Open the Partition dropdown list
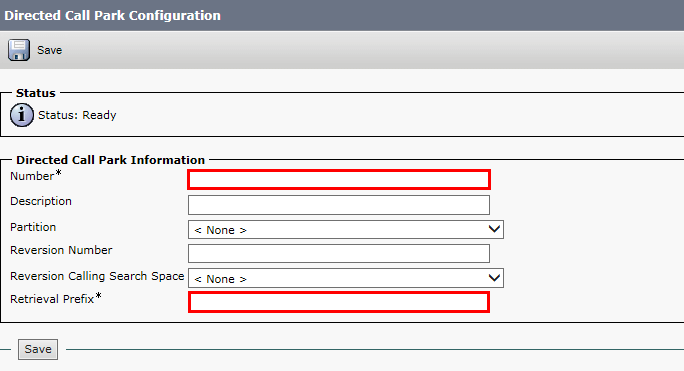The image size is (684, 371). (x=346, y=230)
